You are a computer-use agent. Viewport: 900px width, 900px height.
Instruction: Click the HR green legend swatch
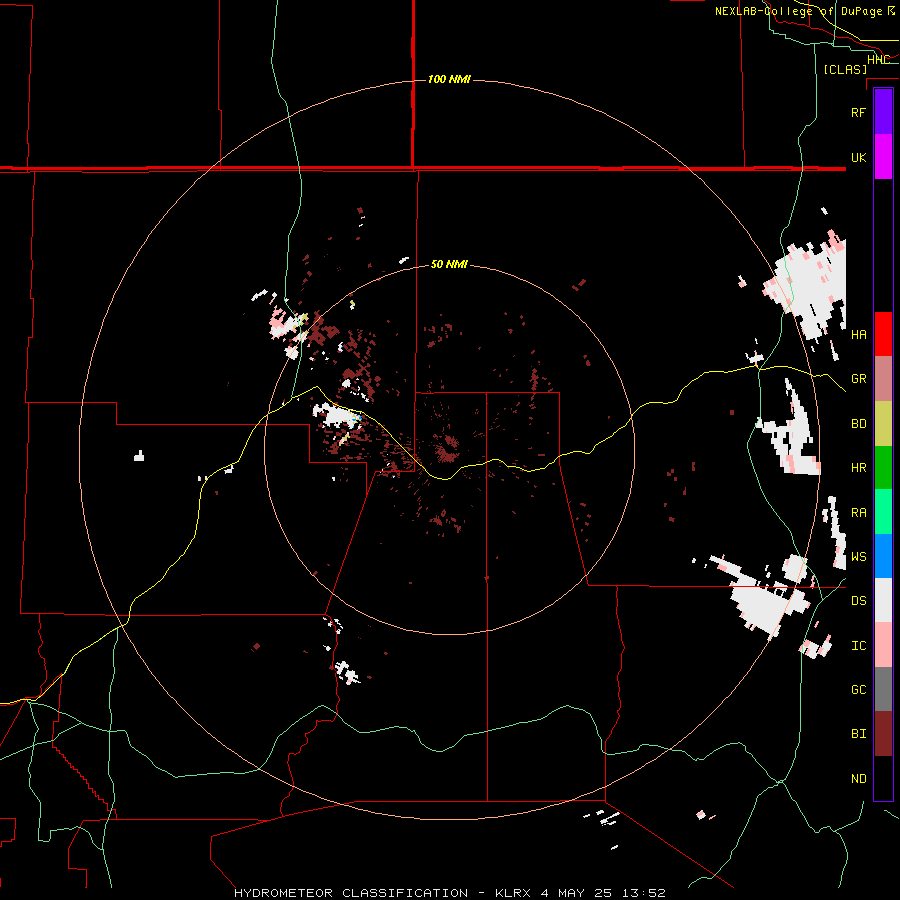coord(883,467)
